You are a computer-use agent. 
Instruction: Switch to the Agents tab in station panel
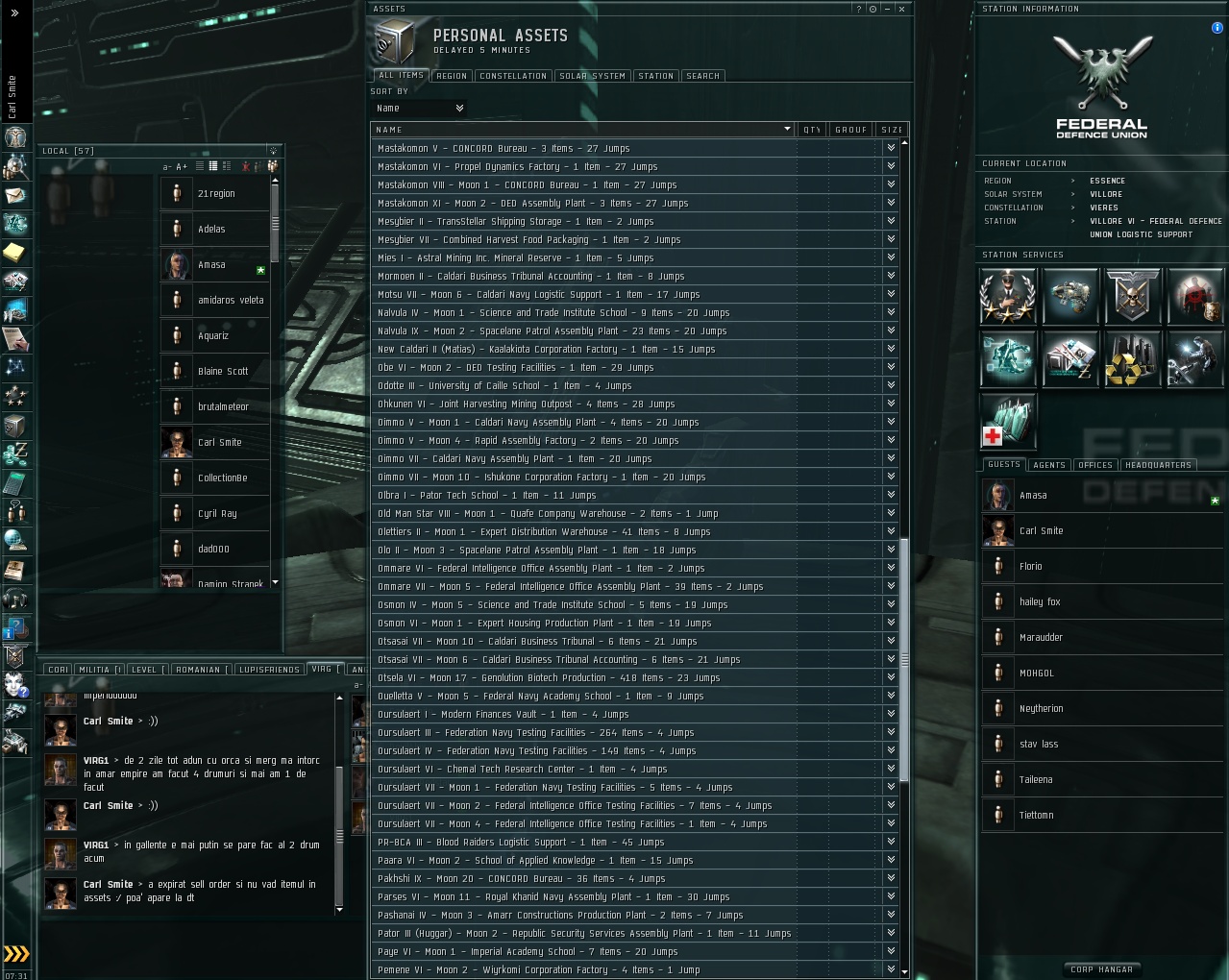pos(1049,465)
